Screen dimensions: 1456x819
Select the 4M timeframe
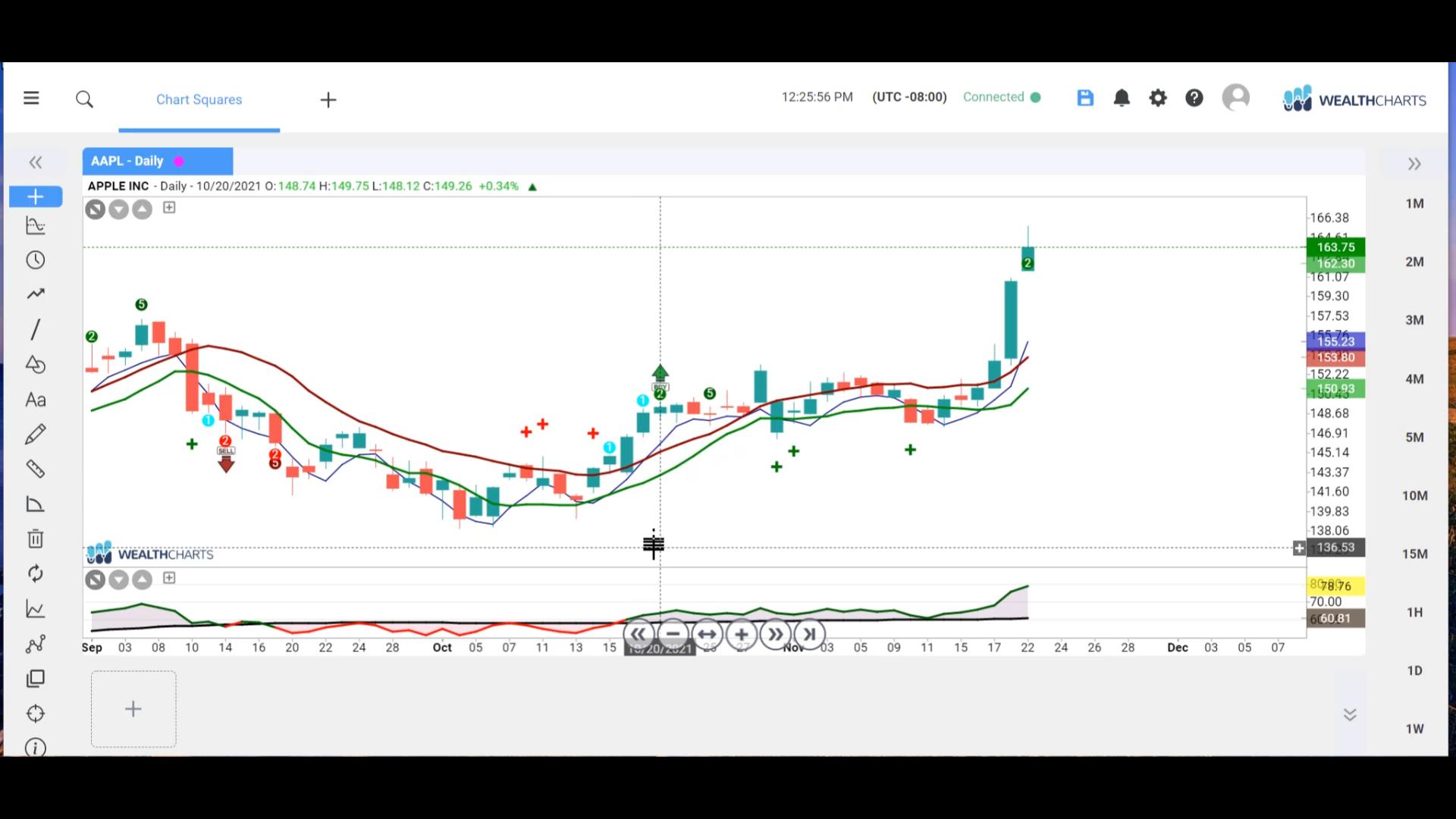tap(1414, 379)
